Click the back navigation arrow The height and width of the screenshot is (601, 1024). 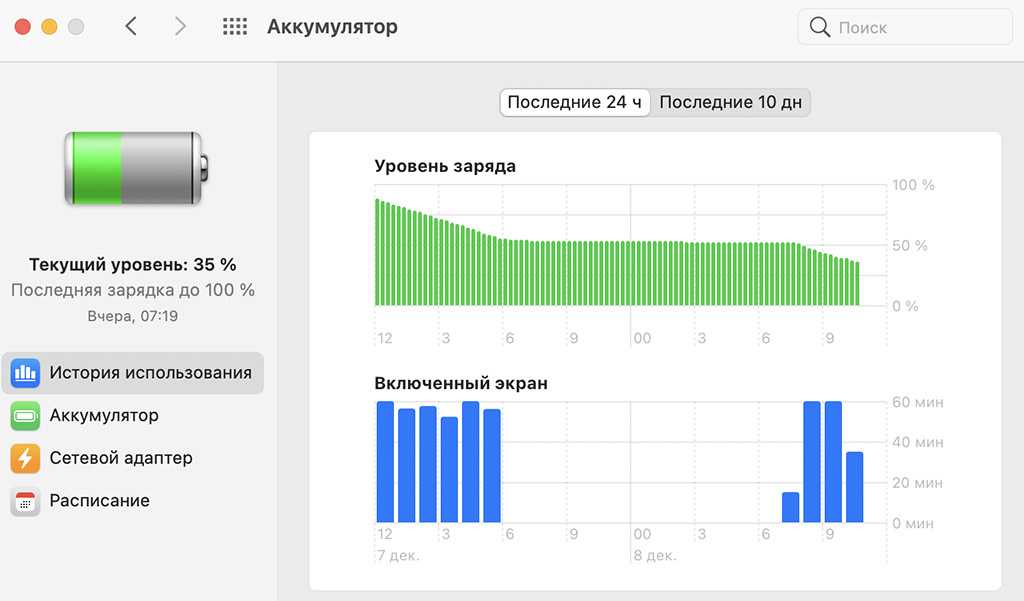pyautogui.click(x=131, y=27)
